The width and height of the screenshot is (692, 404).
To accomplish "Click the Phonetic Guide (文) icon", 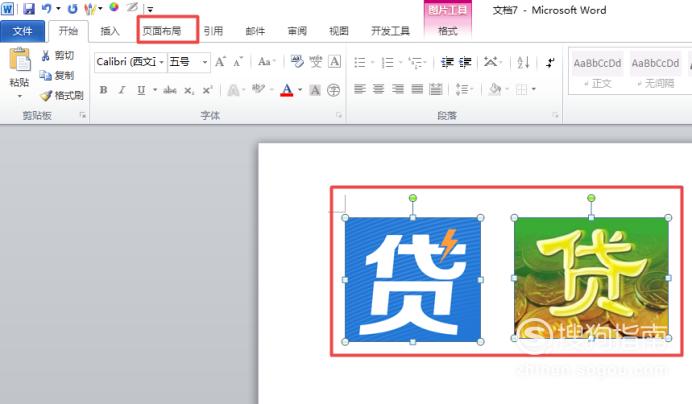I will [316, 62].
